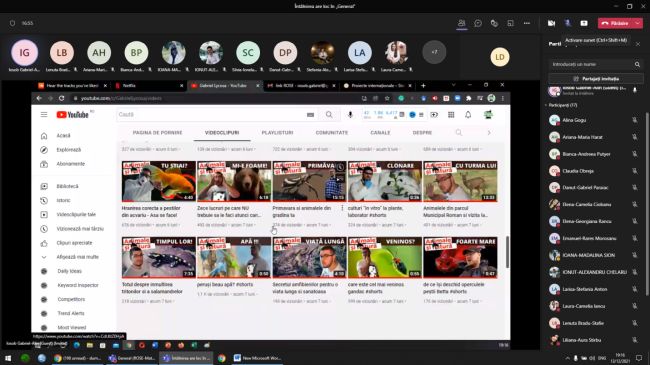
Task: Open the PAGINA DE PORNIRE channel tab
Action: pos(158,133)
